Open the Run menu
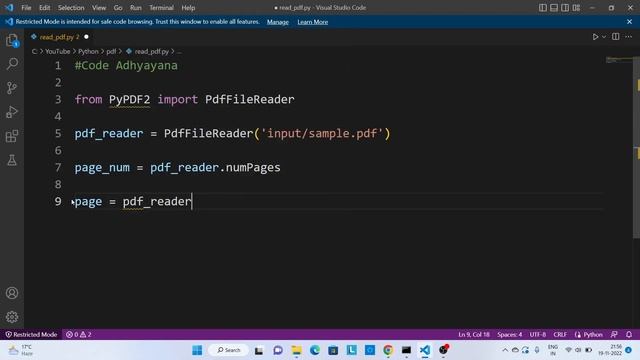This screenshot has width=640, height=360. coord(136,8)
